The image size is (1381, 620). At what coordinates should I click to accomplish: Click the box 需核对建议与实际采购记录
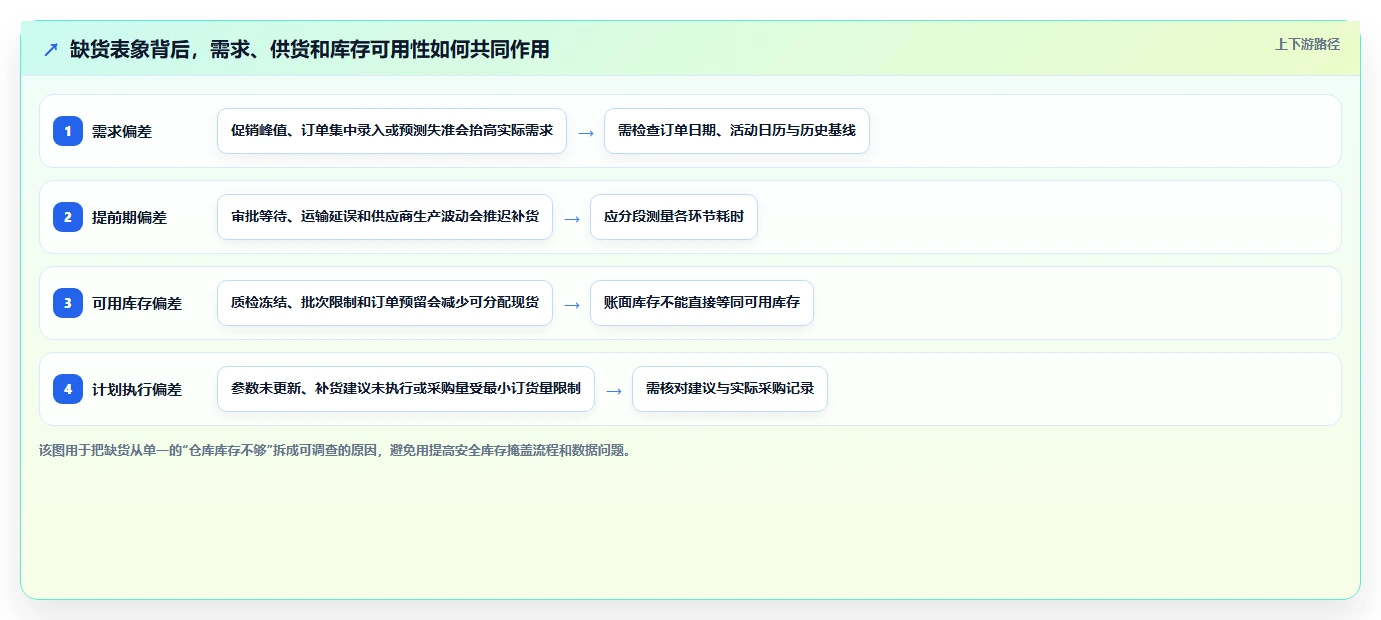coord(730,389)
